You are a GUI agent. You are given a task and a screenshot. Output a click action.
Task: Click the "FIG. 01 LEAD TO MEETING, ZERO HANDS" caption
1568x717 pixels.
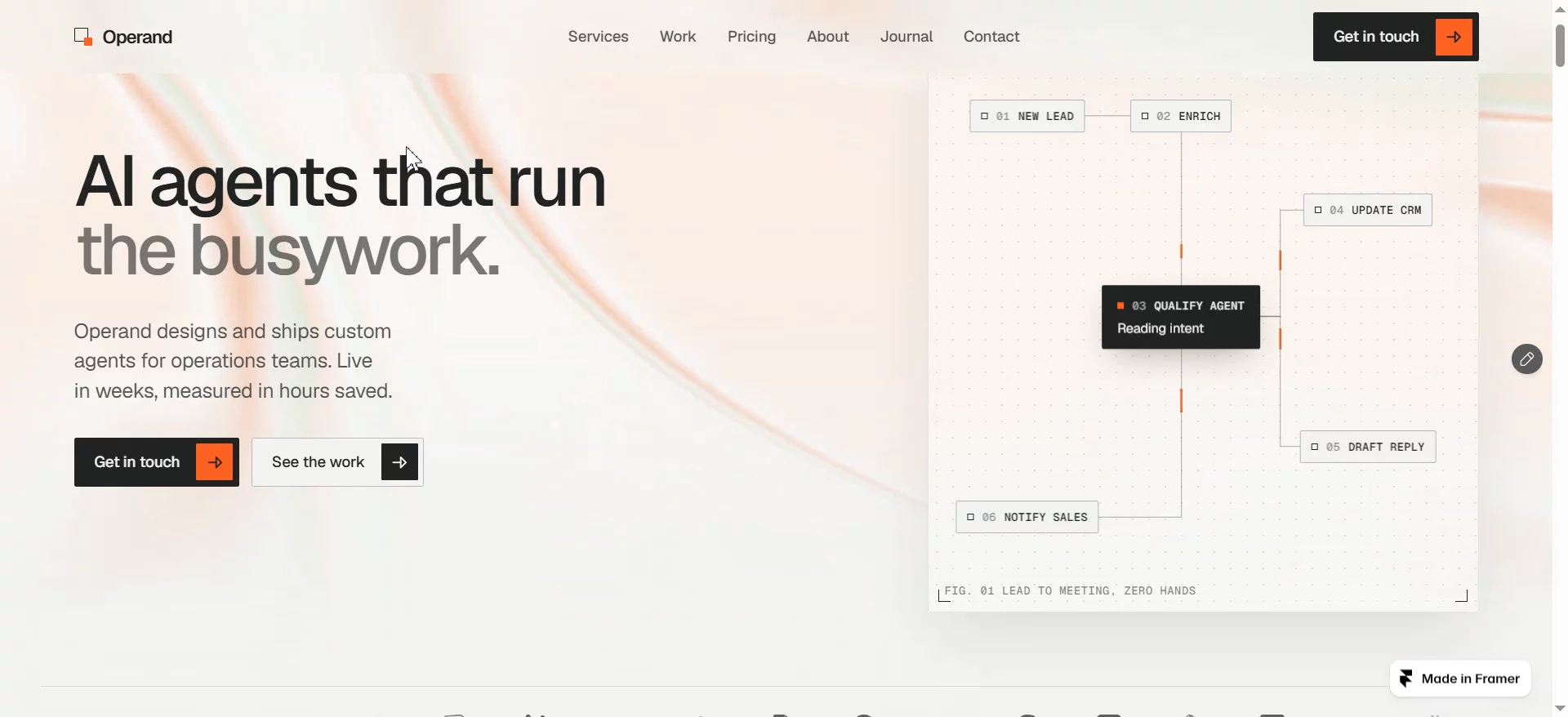pos(1071,590)
